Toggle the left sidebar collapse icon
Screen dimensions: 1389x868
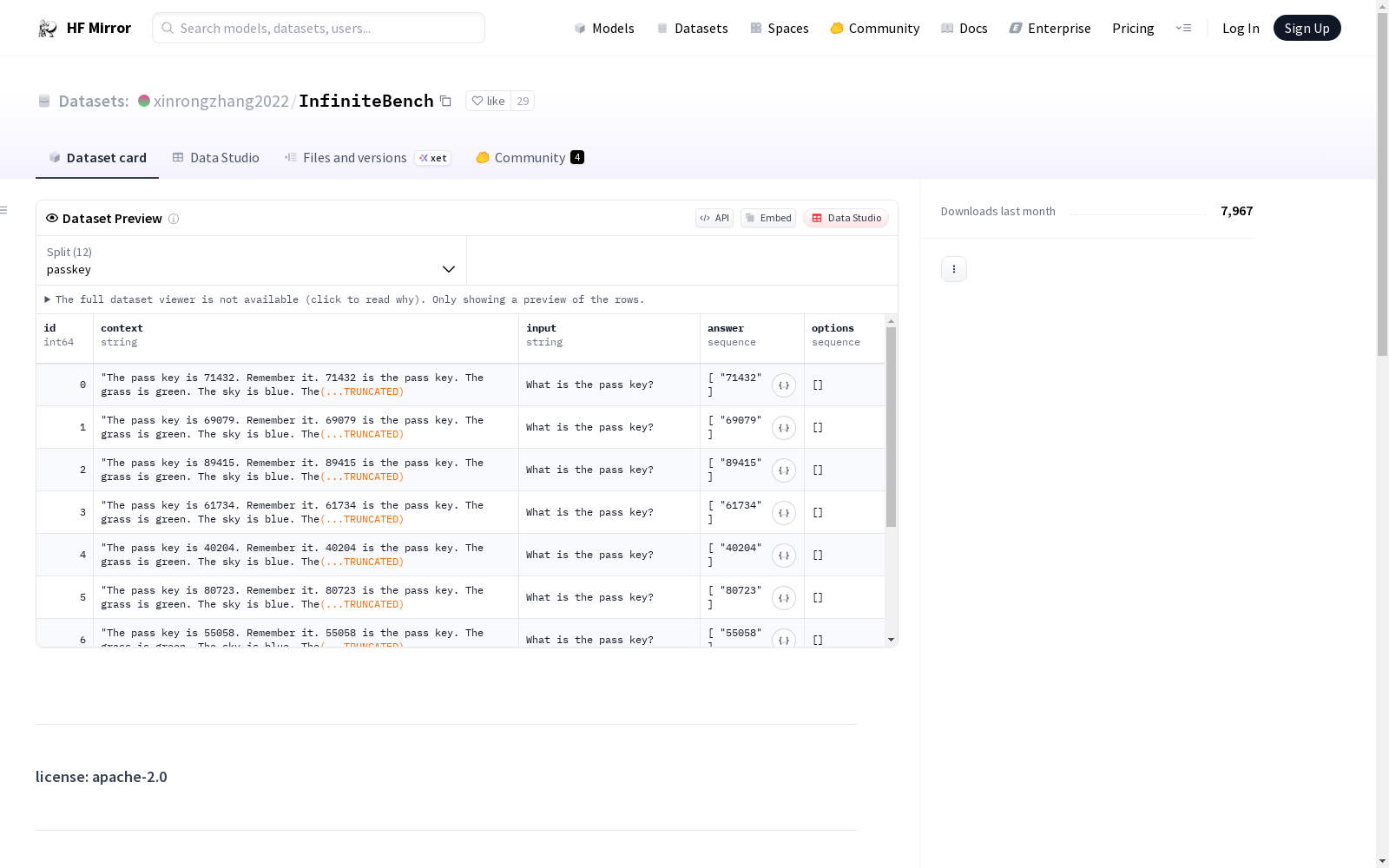click(x=4, y=210)
